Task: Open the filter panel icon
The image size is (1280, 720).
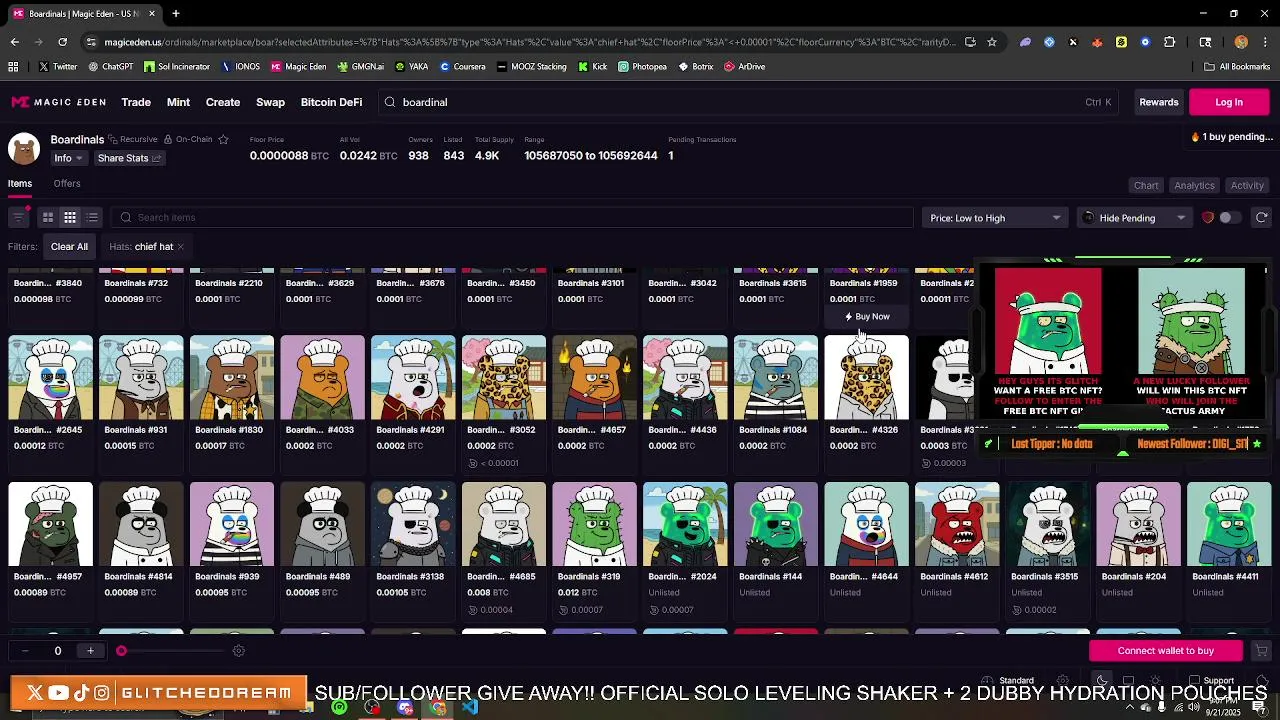Action: [x=18, y=217]
